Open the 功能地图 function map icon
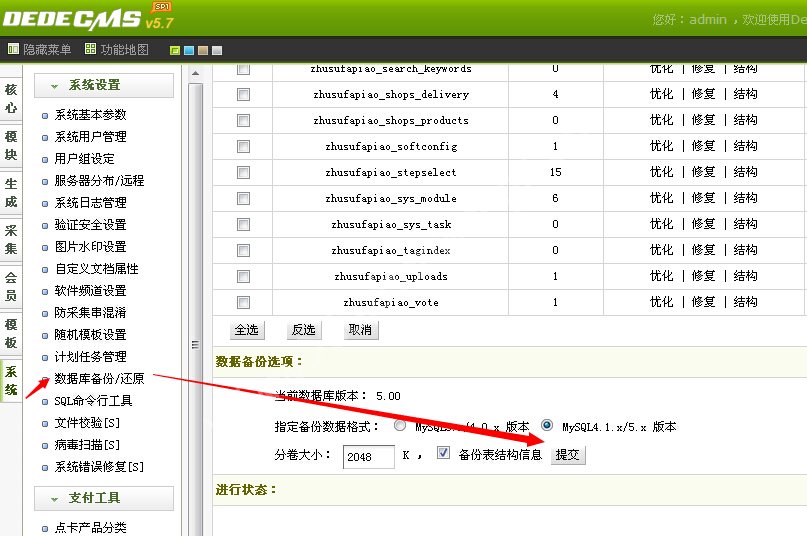 91,49
